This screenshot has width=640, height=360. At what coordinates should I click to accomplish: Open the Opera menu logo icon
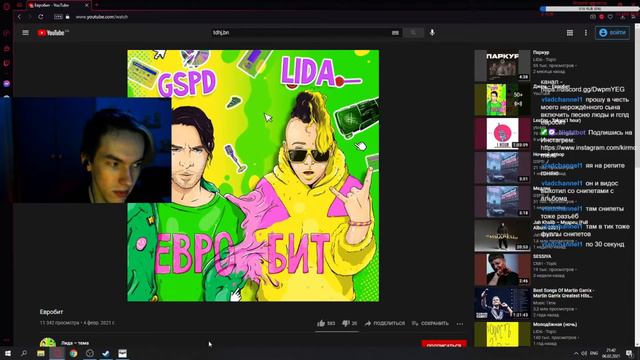pyautogui.click(x=6, y=6)
